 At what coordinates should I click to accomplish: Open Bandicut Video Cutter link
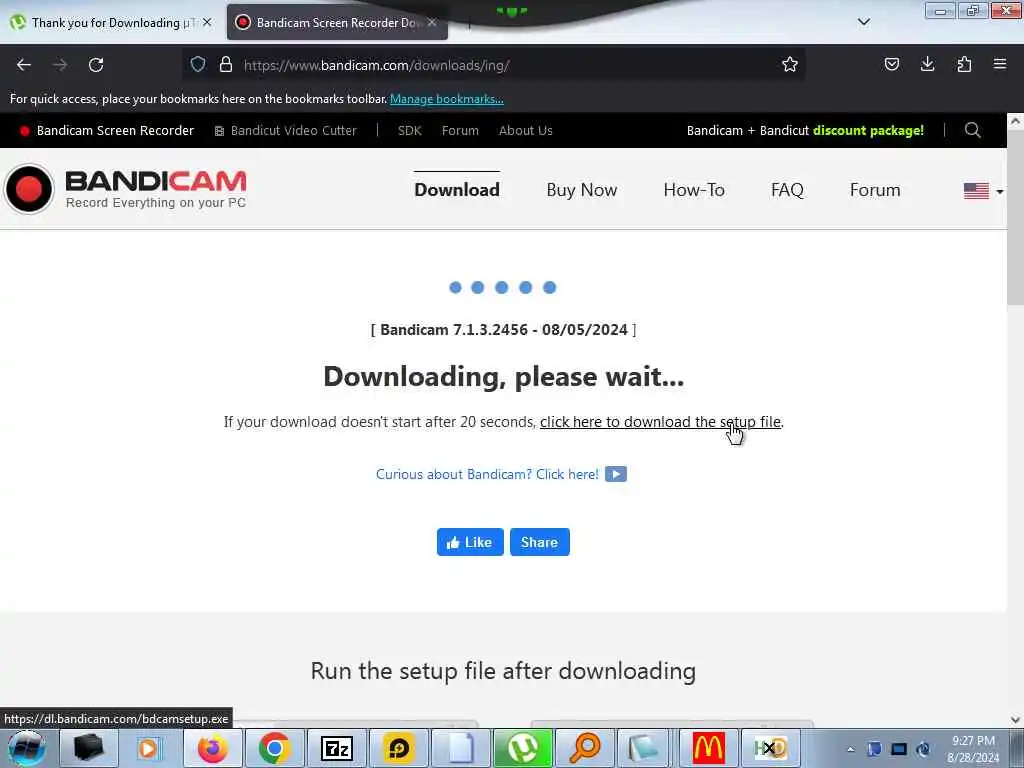coord(286,131)
